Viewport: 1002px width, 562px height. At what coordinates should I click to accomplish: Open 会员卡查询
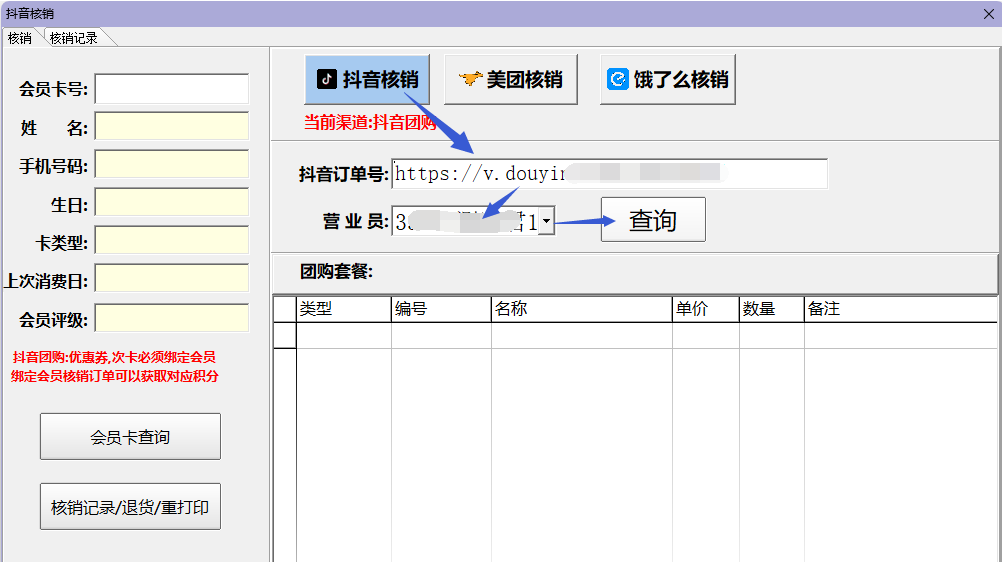[130, 437]
